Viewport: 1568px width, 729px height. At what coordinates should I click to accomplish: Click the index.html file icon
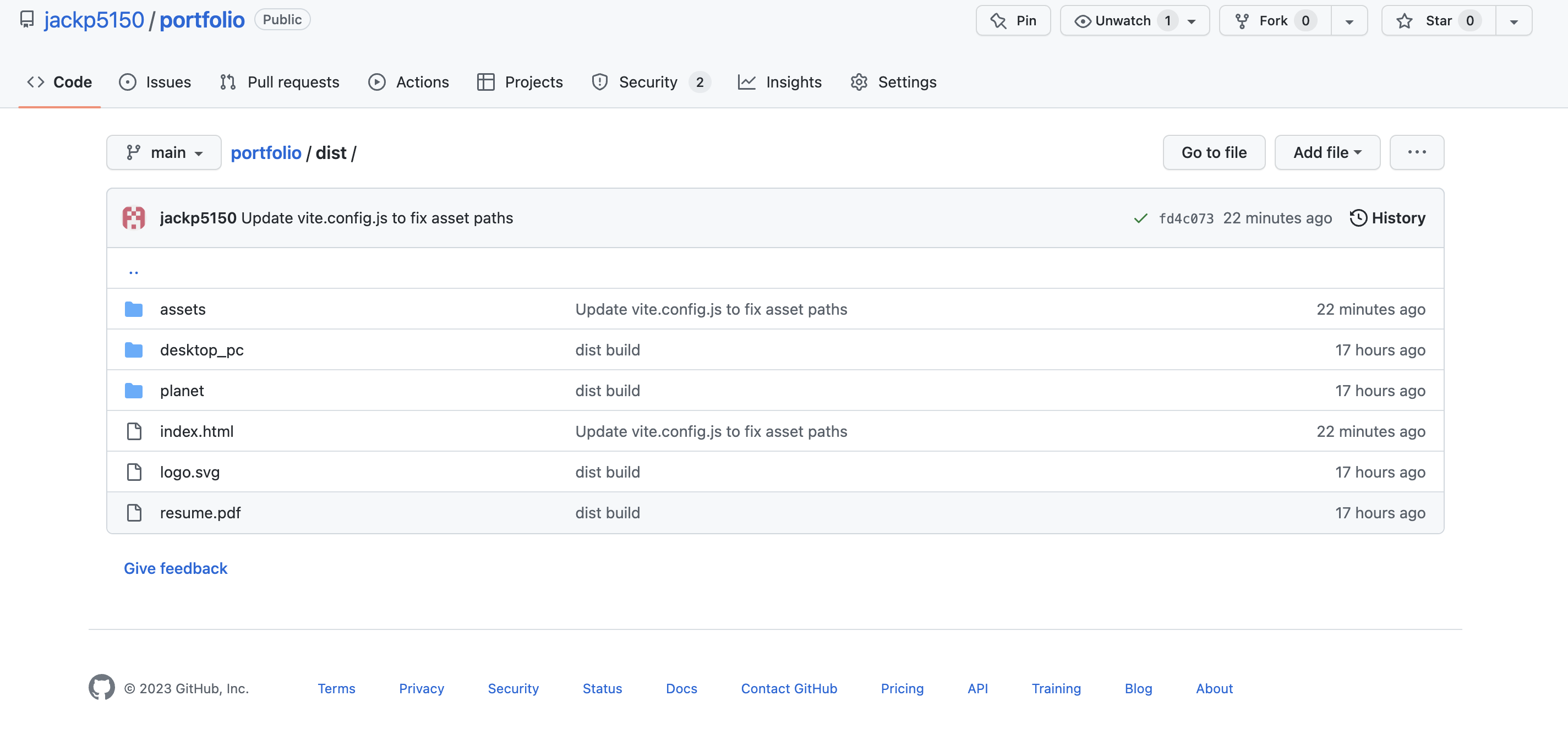pyautogui.click(x=134, y=431)
